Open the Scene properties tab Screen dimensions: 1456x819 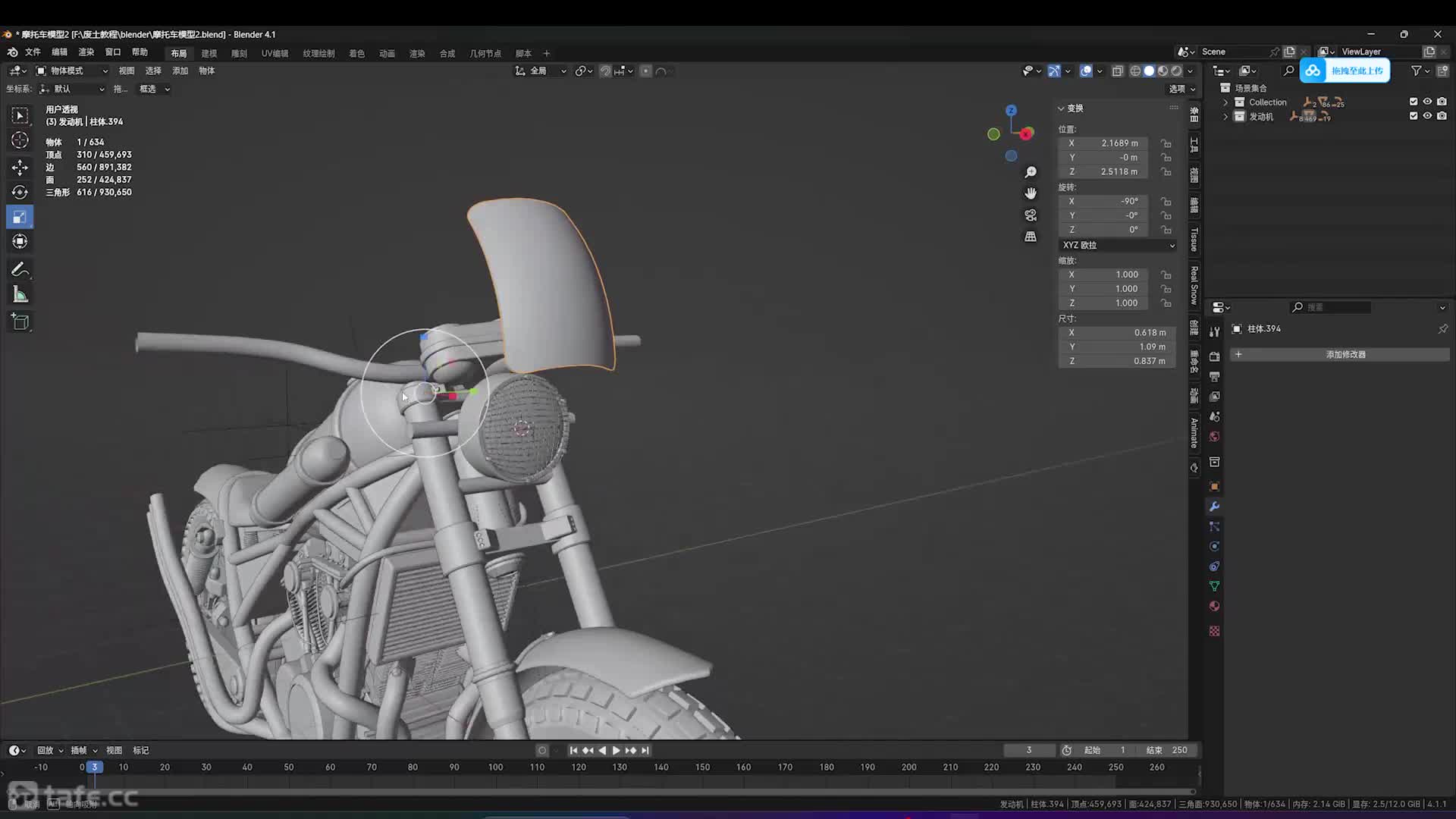click(1214, 416)
